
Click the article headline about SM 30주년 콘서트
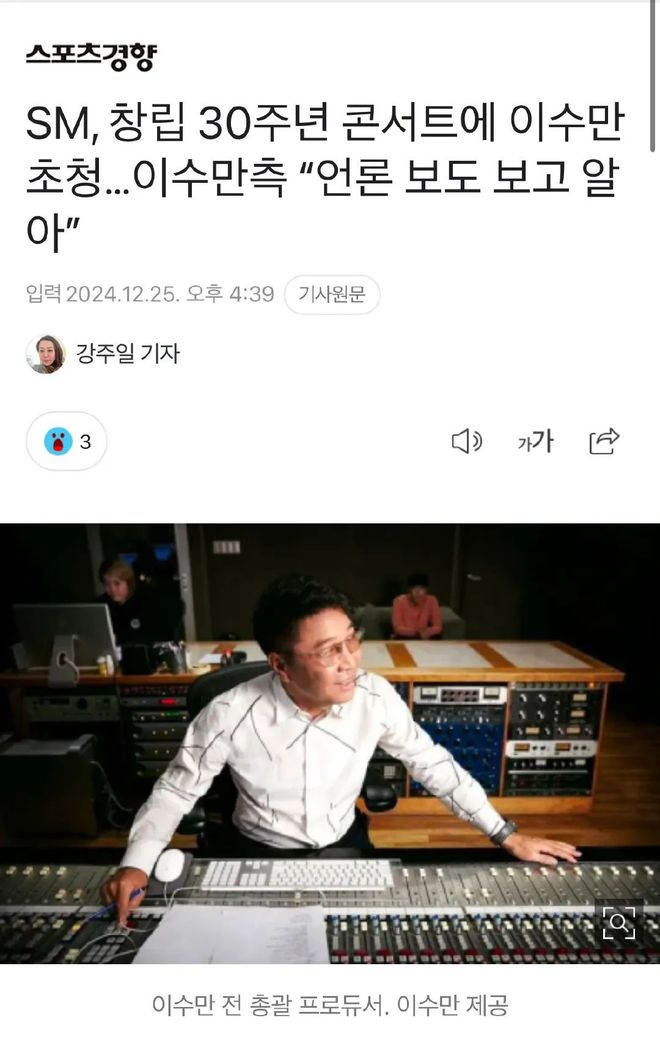tap(324, 177)
